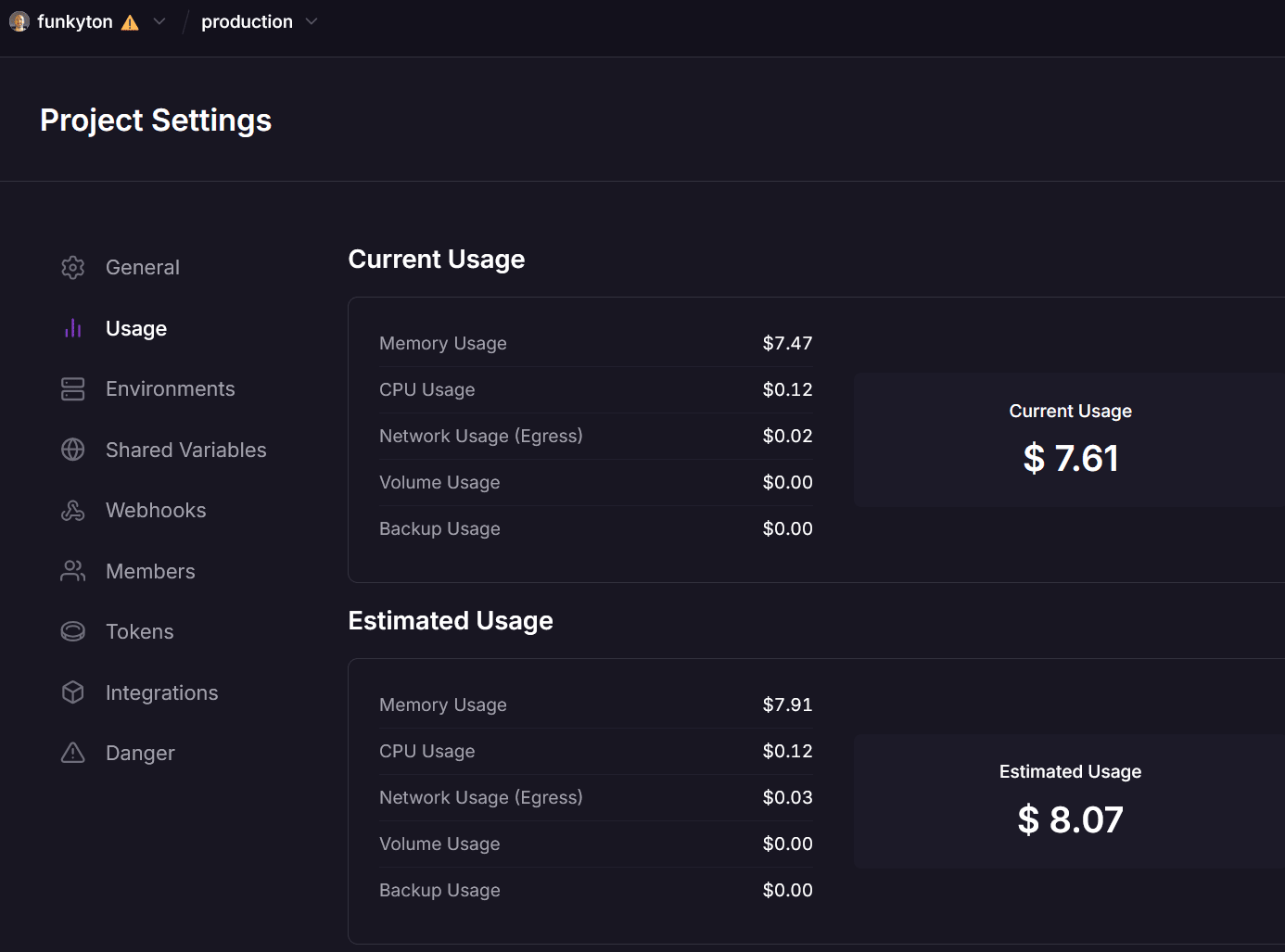
Task: Open the Shared Variables tab
Action: point(186,450)
